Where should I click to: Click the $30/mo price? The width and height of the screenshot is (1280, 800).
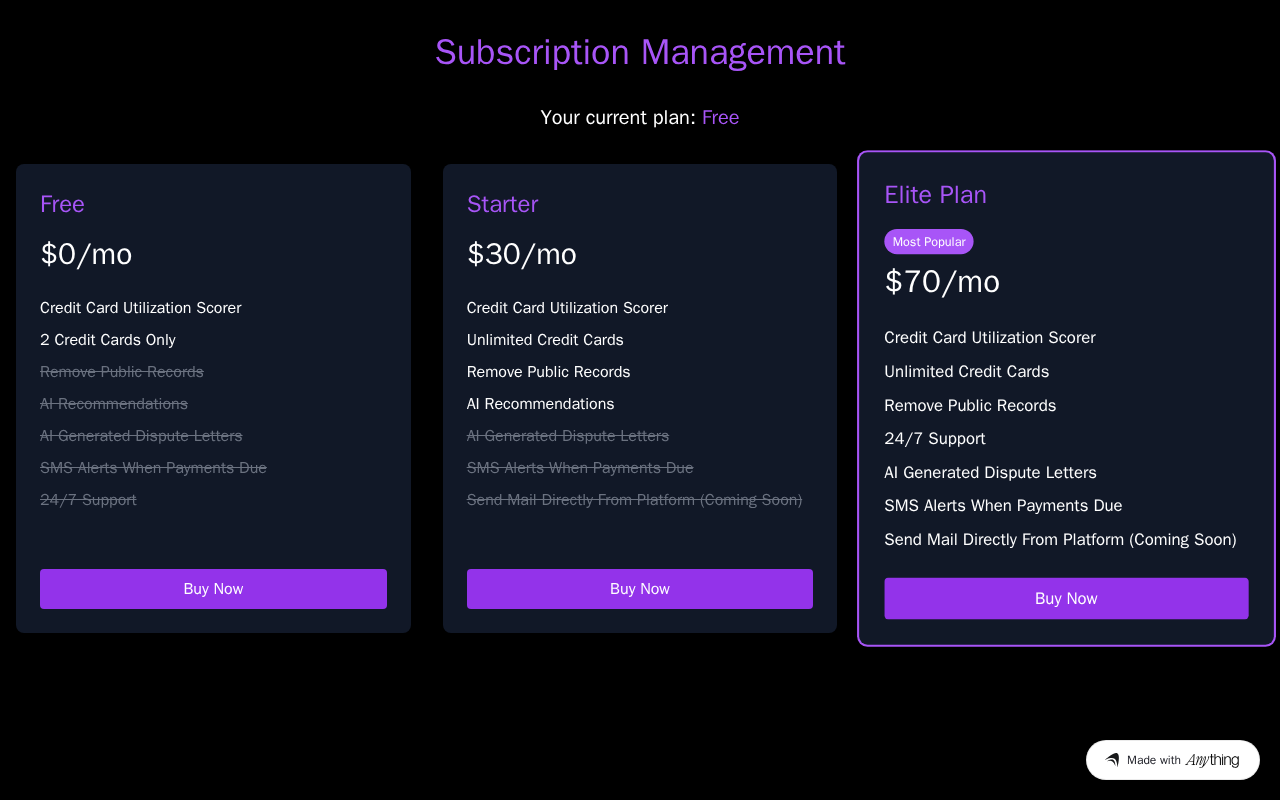pos(522,254)
